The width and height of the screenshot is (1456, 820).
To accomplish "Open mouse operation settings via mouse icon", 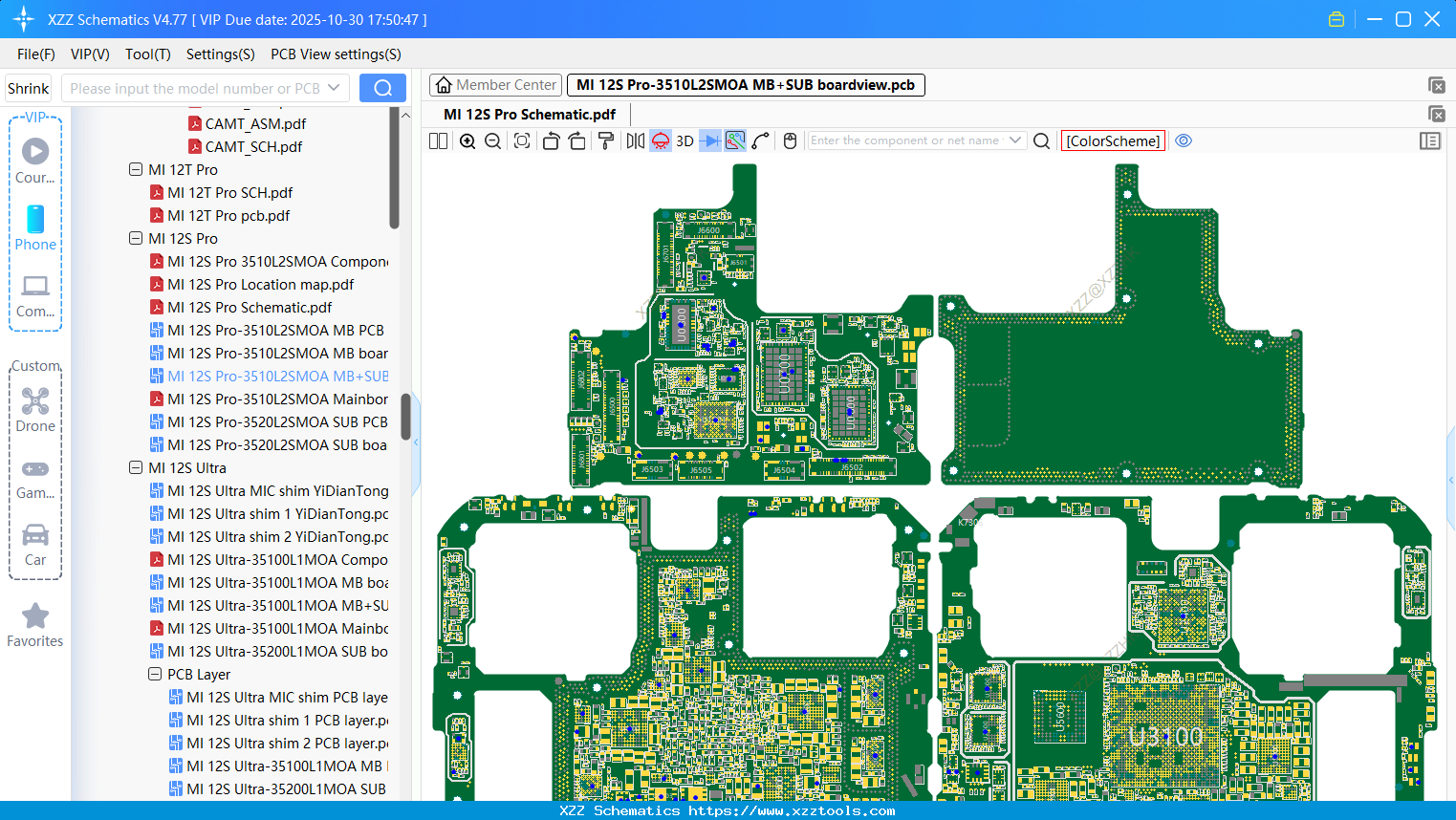I will click(x=790, y=140).
